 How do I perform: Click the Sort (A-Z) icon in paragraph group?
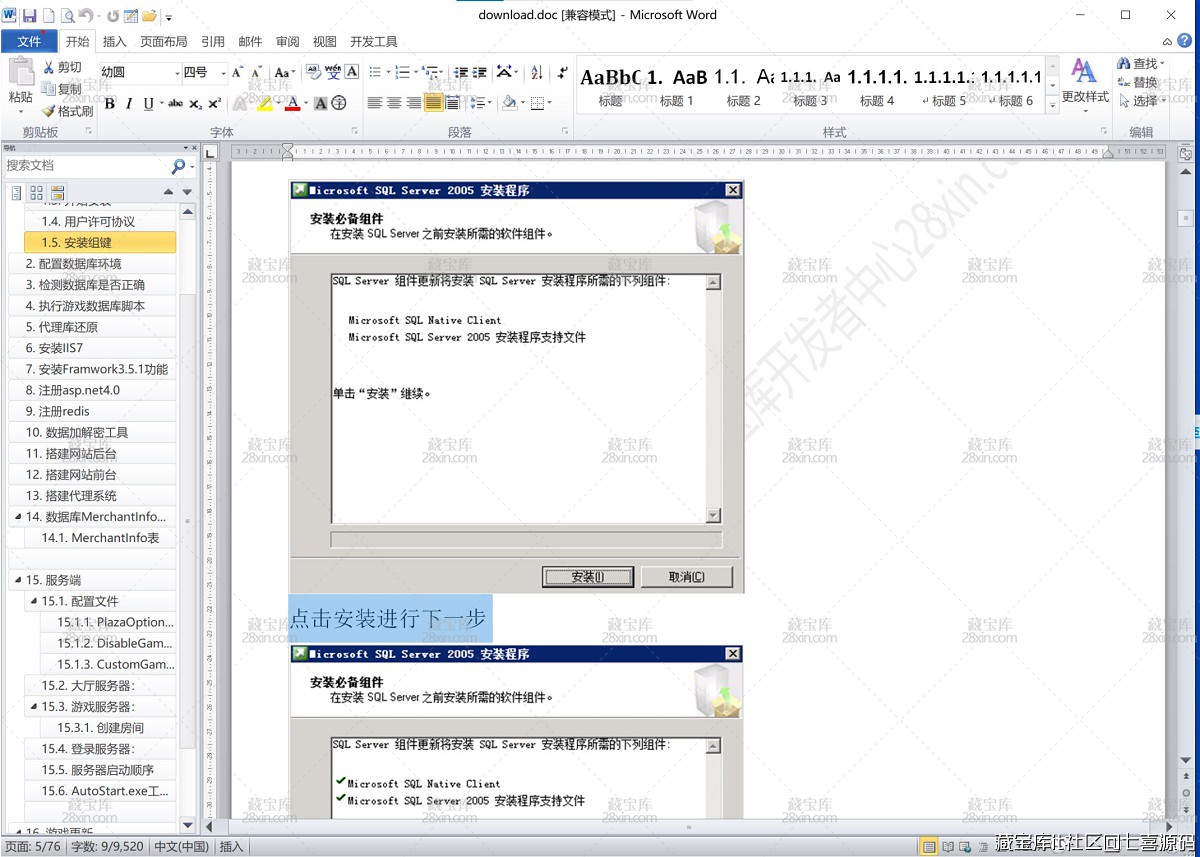(x=537, y=72)
